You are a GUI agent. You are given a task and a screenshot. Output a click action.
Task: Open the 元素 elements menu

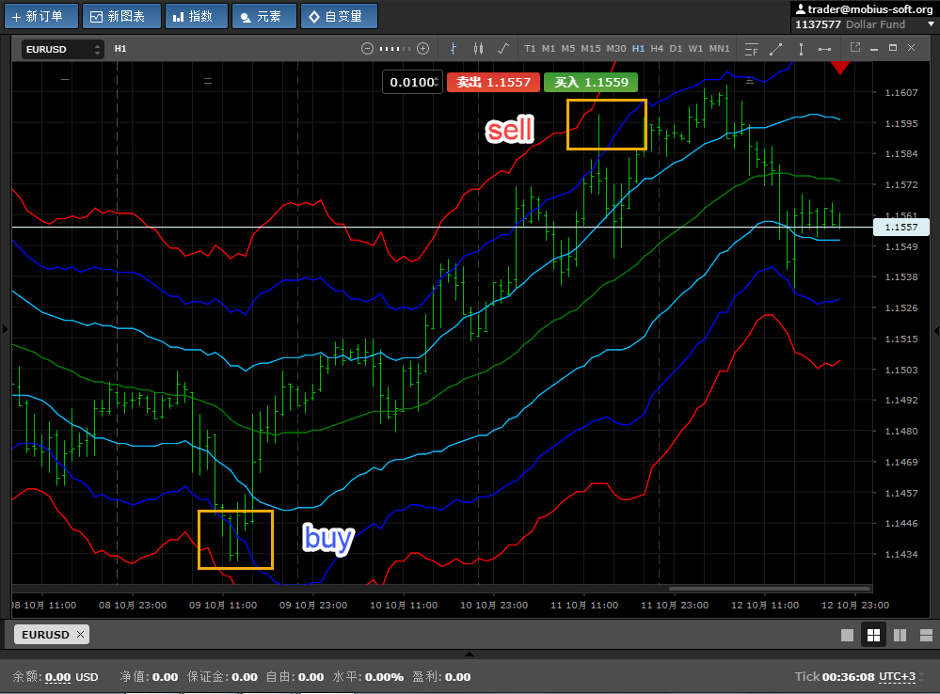coord(264,16)
